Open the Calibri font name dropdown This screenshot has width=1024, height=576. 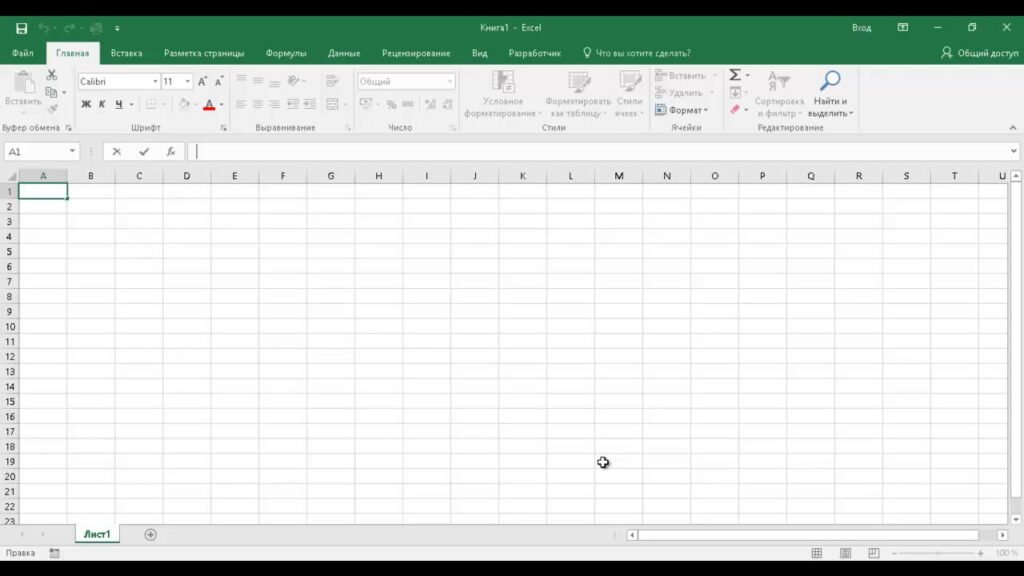[155, 82]
